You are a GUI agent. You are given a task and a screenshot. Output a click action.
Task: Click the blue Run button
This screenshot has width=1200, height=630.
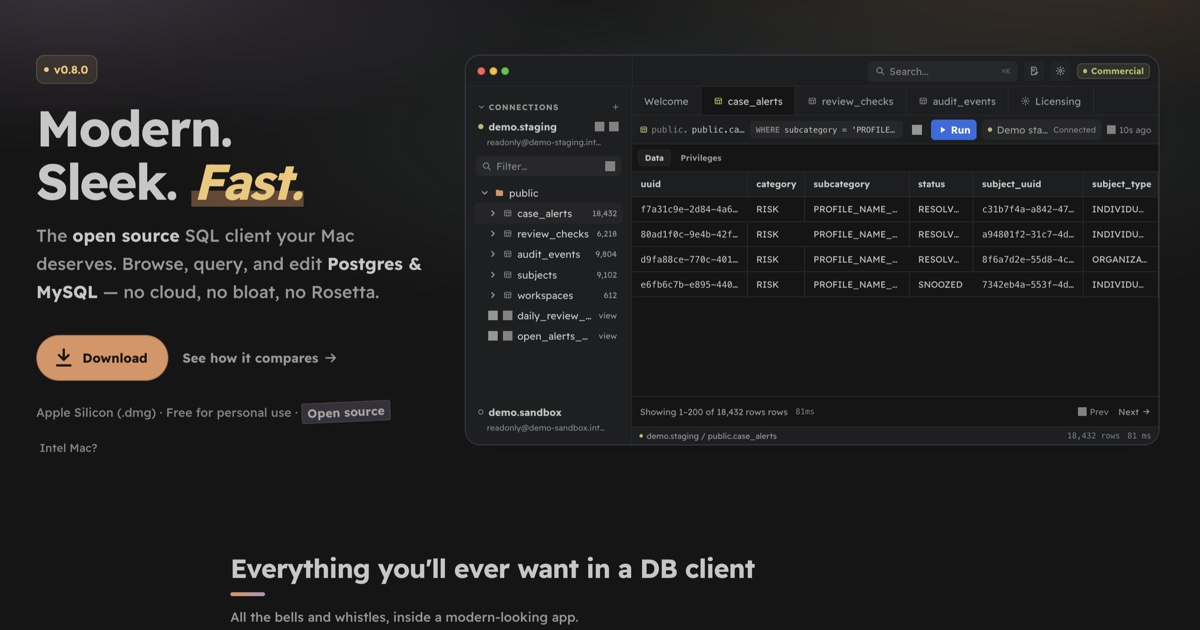(954, 130)
